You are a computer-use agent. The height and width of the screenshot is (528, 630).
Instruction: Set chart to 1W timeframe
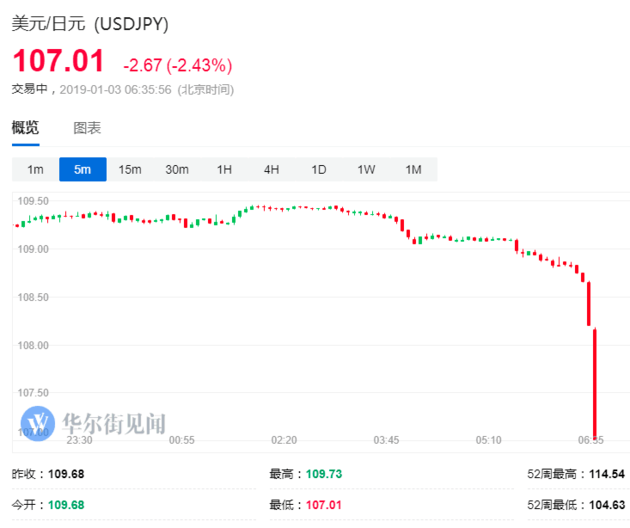point(366,170)
